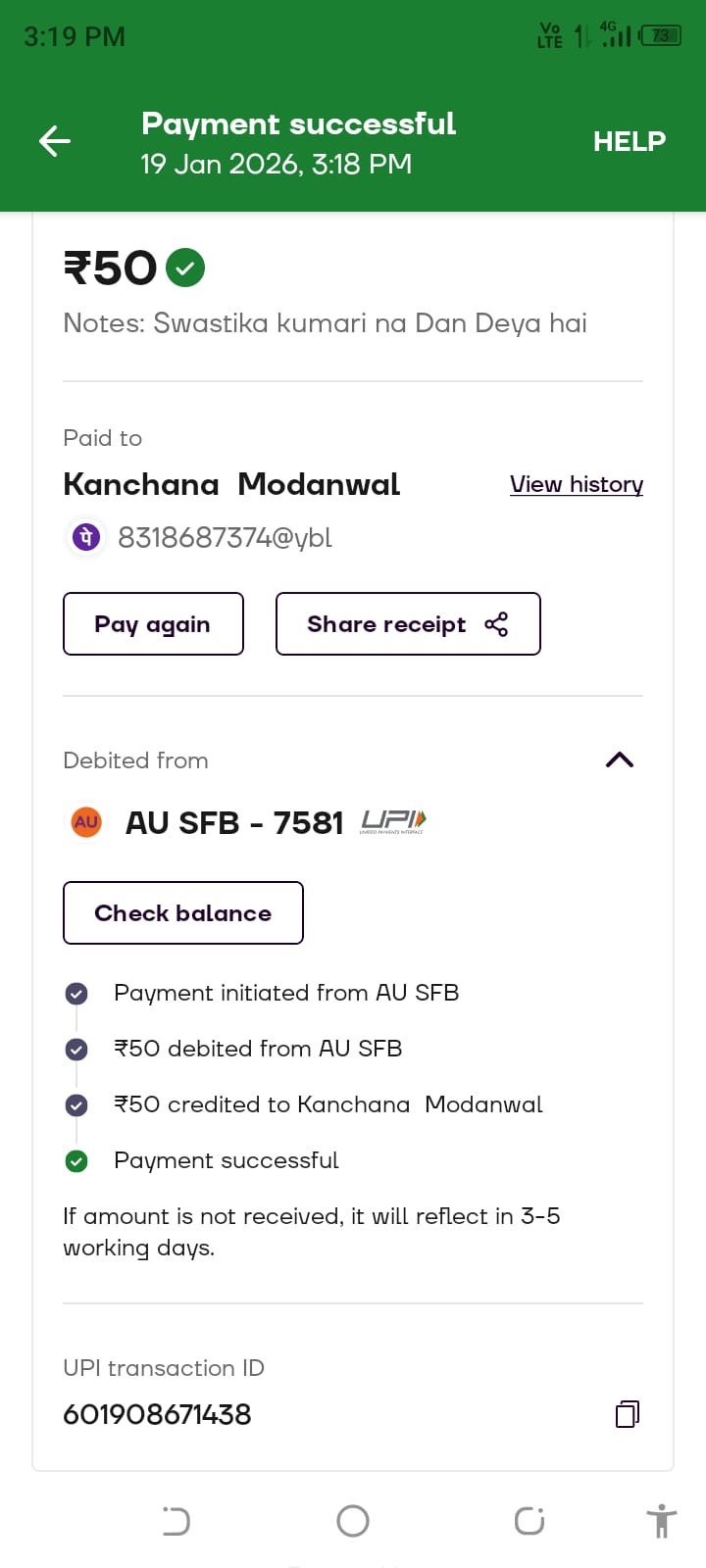Collapse the Debited from section
706x1568 pixels.
coord(620,760)
